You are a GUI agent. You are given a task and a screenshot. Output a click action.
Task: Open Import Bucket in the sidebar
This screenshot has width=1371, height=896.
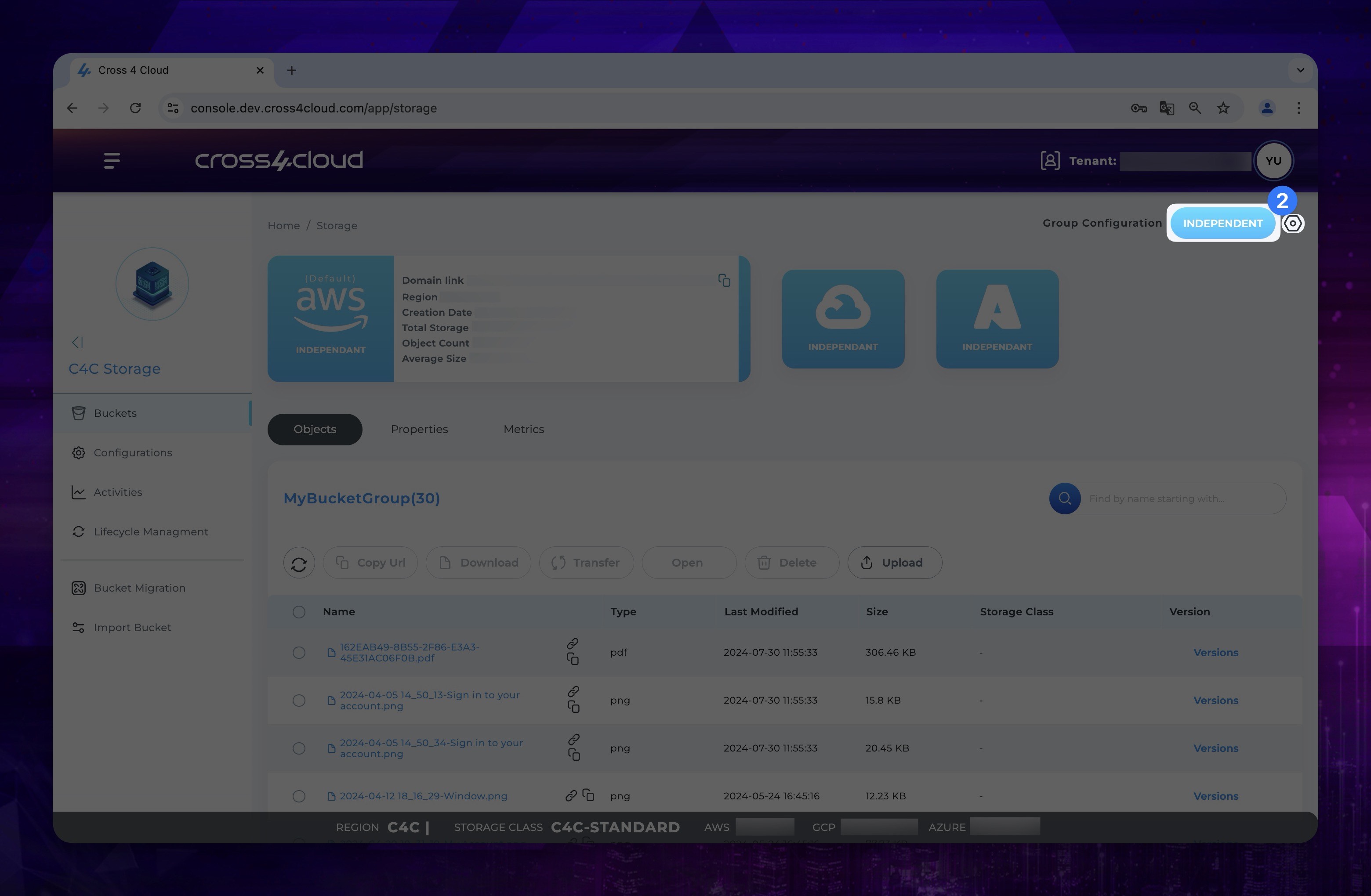[x=152, y=628]
